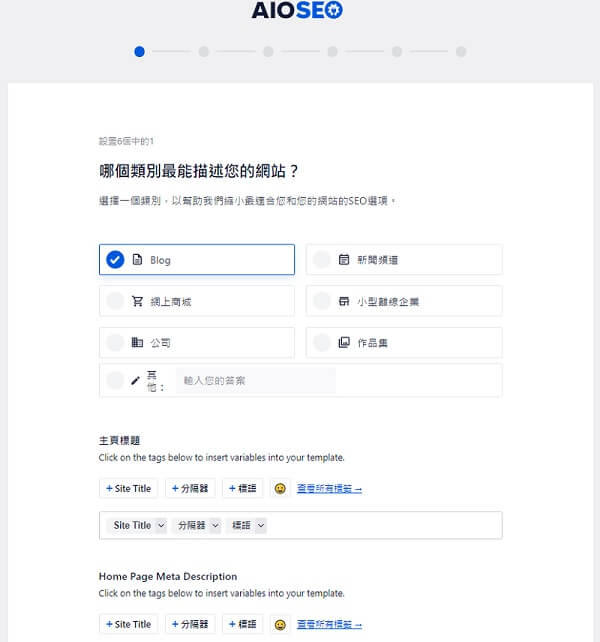
Task: Click the 作品集 portfolio icon
Action: 344,342
